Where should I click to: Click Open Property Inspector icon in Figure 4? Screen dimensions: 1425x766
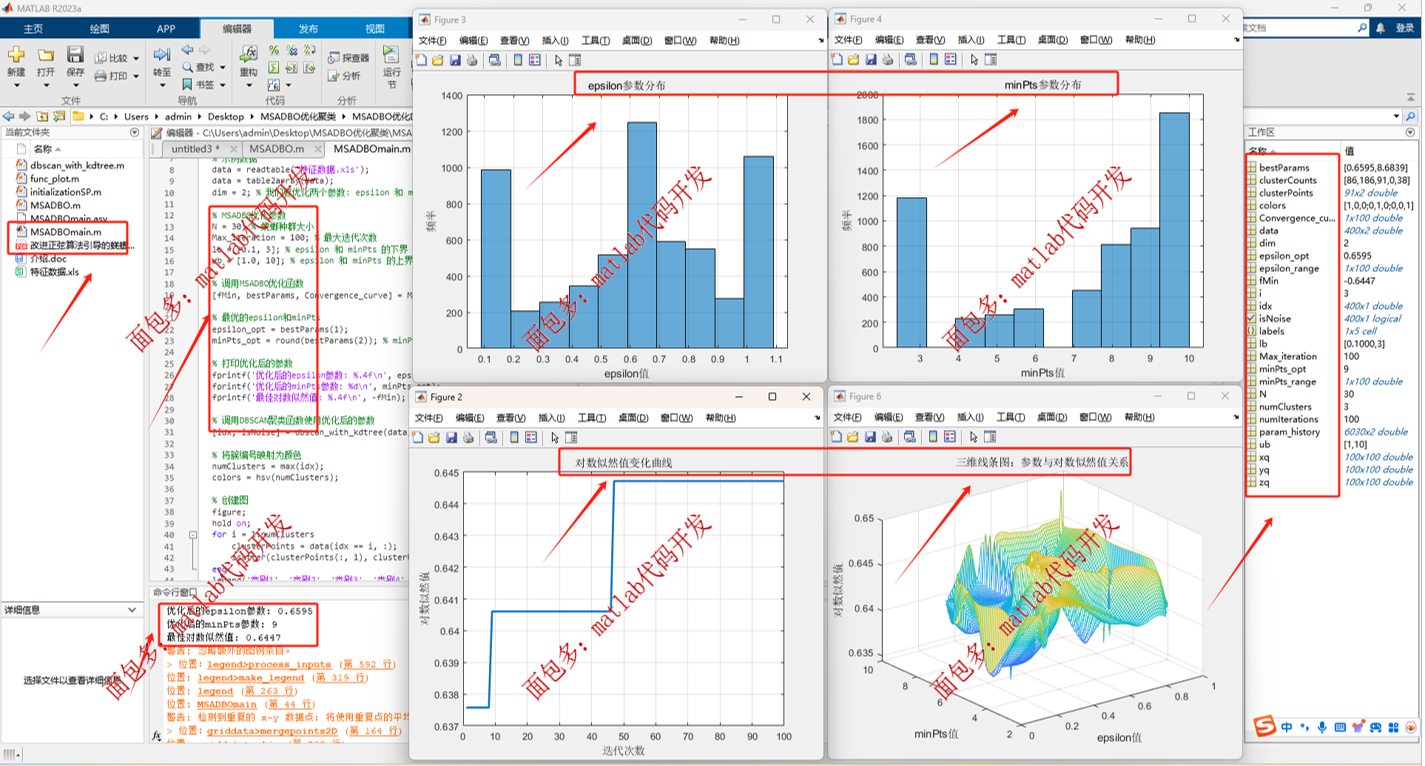[991, 60]
